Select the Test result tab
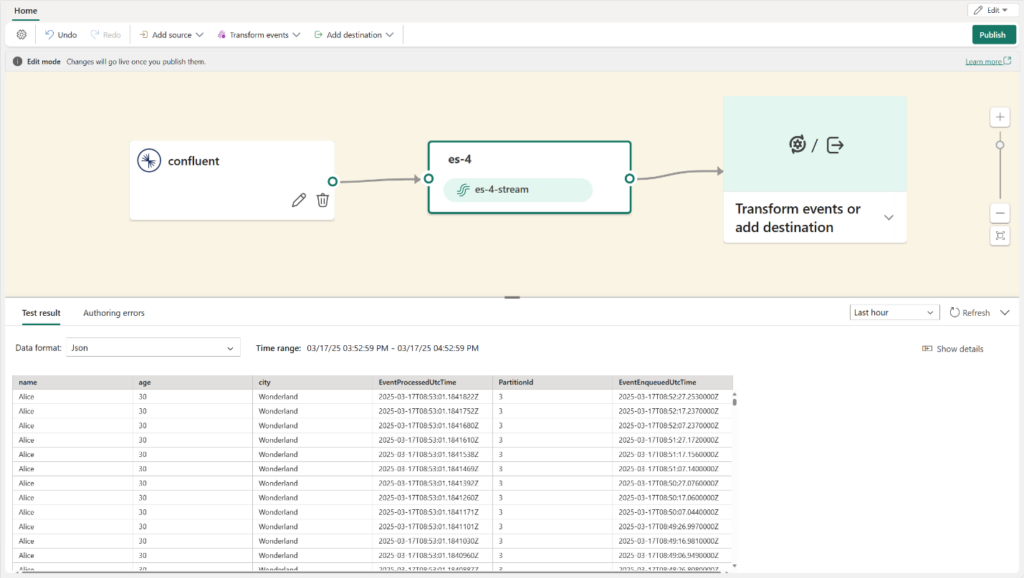 (x=41, y=313)
